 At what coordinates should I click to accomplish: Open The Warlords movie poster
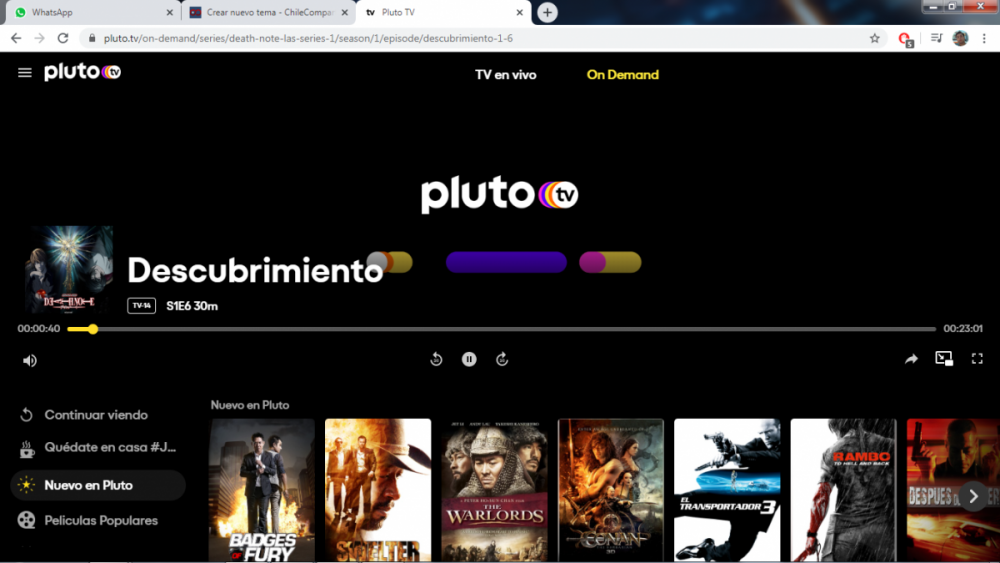click(x=494, y=490)
